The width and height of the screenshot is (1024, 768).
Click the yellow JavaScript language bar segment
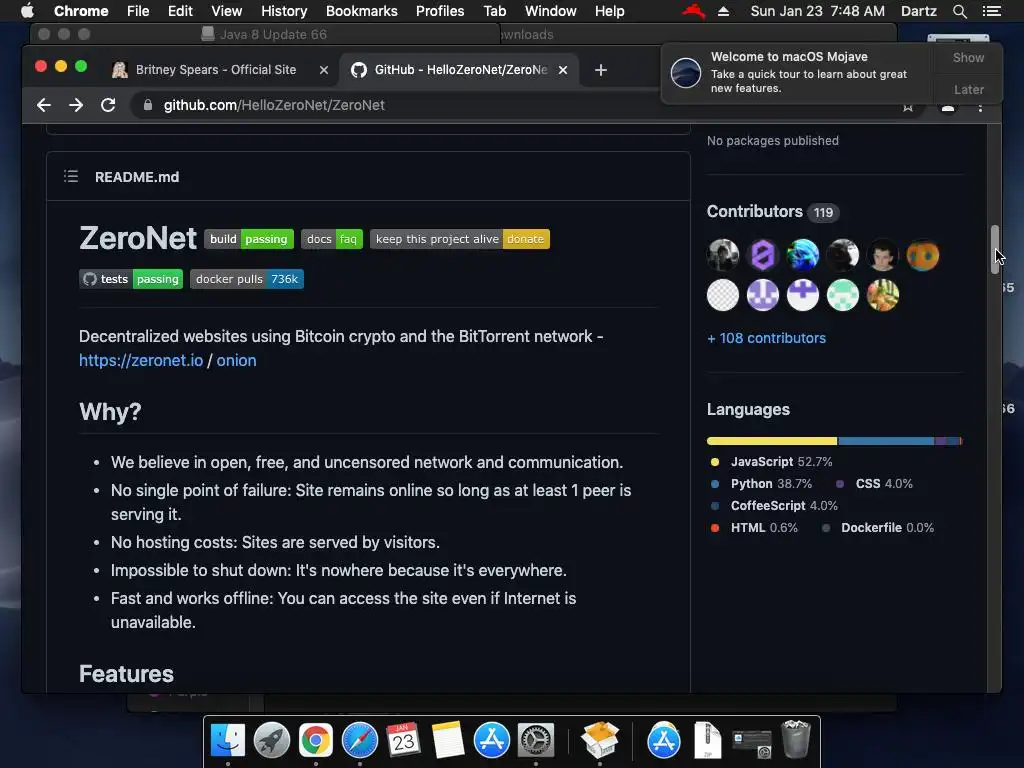click(772, 441)
